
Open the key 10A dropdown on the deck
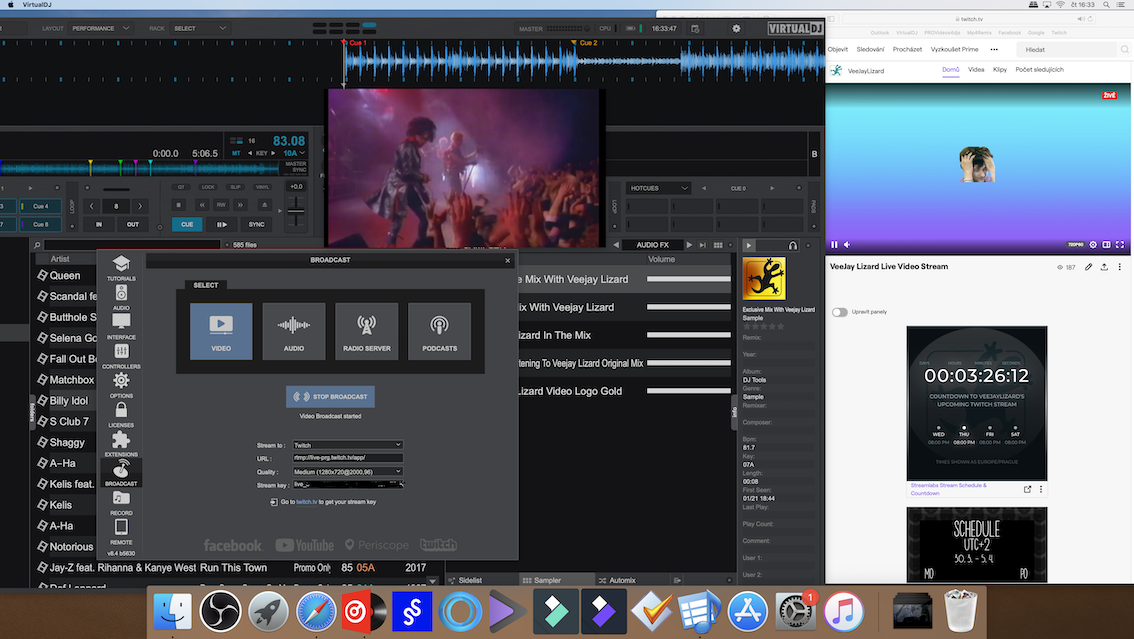point(294,153)
